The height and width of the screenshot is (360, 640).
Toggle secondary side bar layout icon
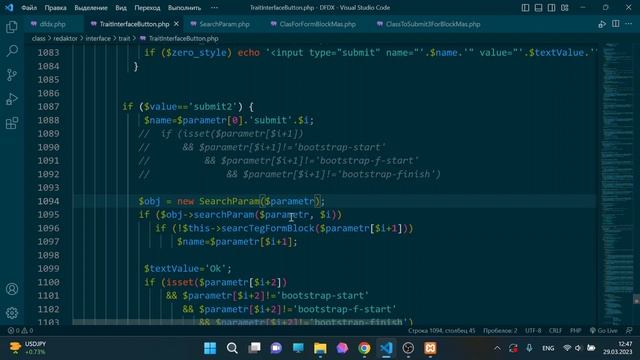[551, 7]
